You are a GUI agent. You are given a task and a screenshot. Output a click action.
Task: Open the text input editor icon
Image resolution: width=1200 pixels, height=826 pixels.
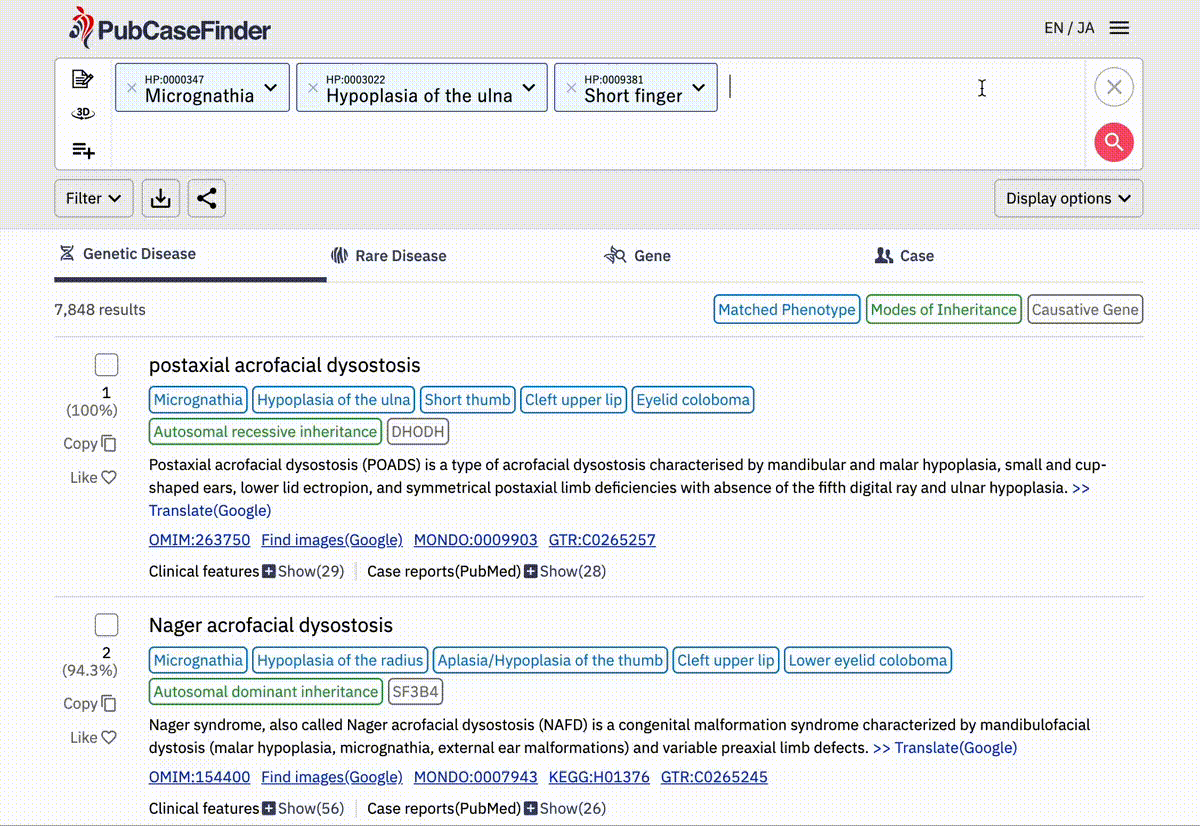click(83, 80)
